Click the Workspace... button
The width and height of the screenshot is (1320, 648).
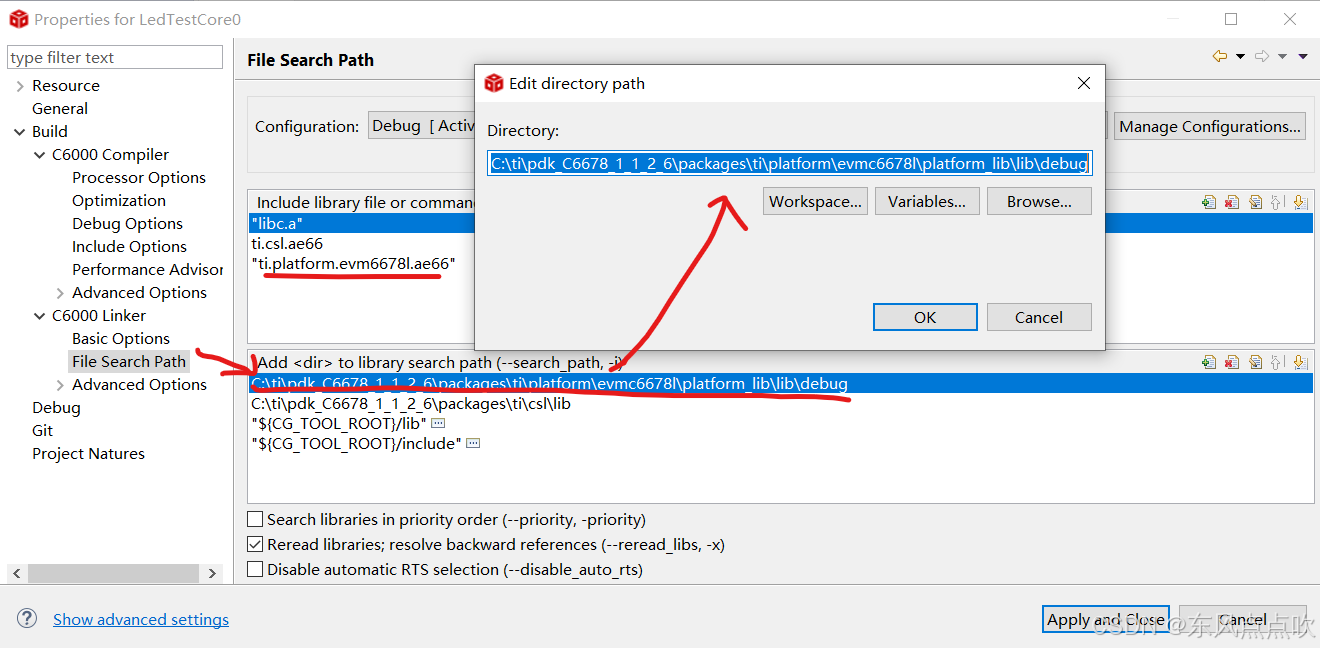[x=815, y=201]
